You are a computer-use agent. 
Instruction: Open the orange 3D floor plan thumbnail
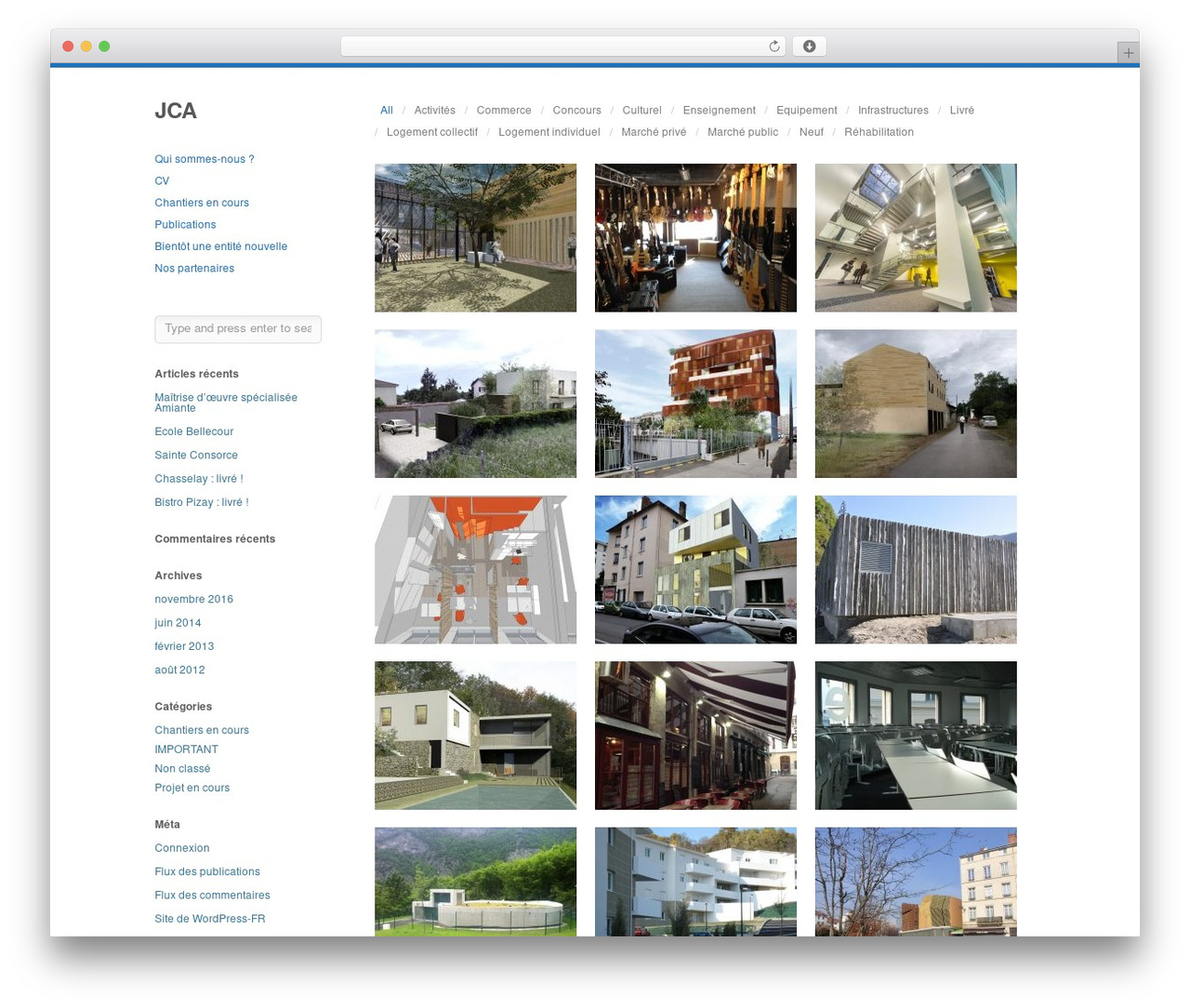tap(475, 570)
